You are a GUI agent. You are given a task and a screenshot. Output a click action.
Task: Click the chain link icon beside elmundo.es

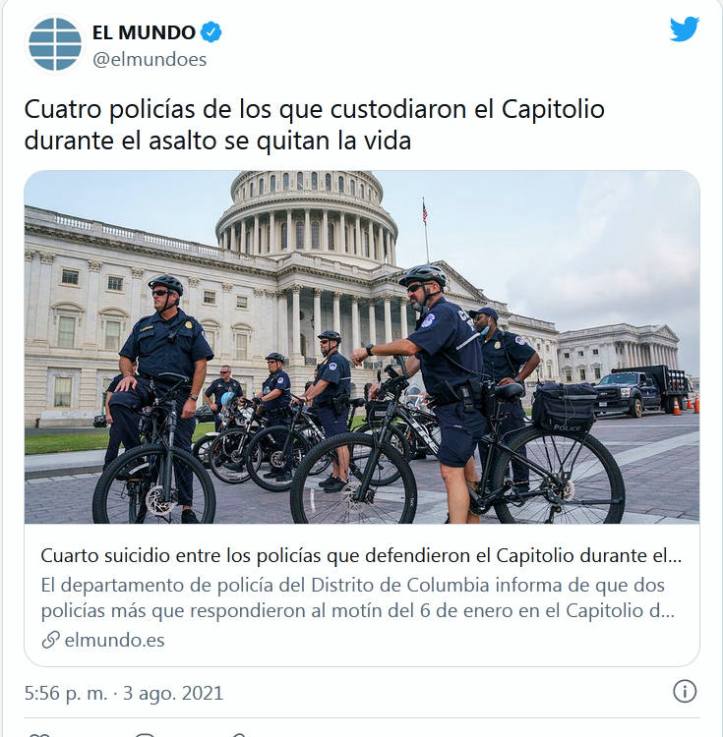[x=50, y=640]
